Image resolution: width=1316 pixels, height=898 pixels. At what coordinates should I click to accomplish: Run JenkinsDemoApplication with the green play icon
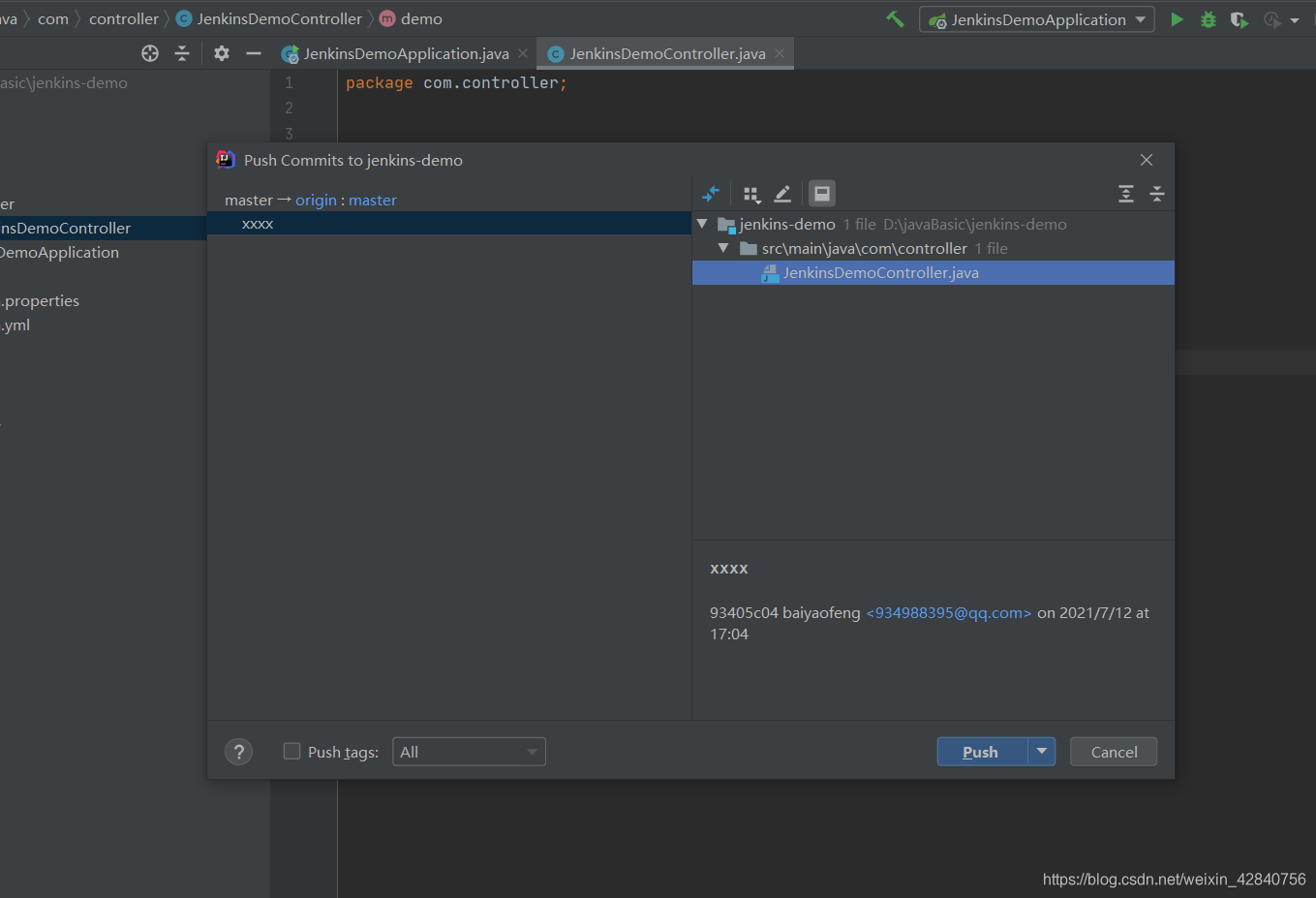pyautogui.click(x=1177, y=19)
